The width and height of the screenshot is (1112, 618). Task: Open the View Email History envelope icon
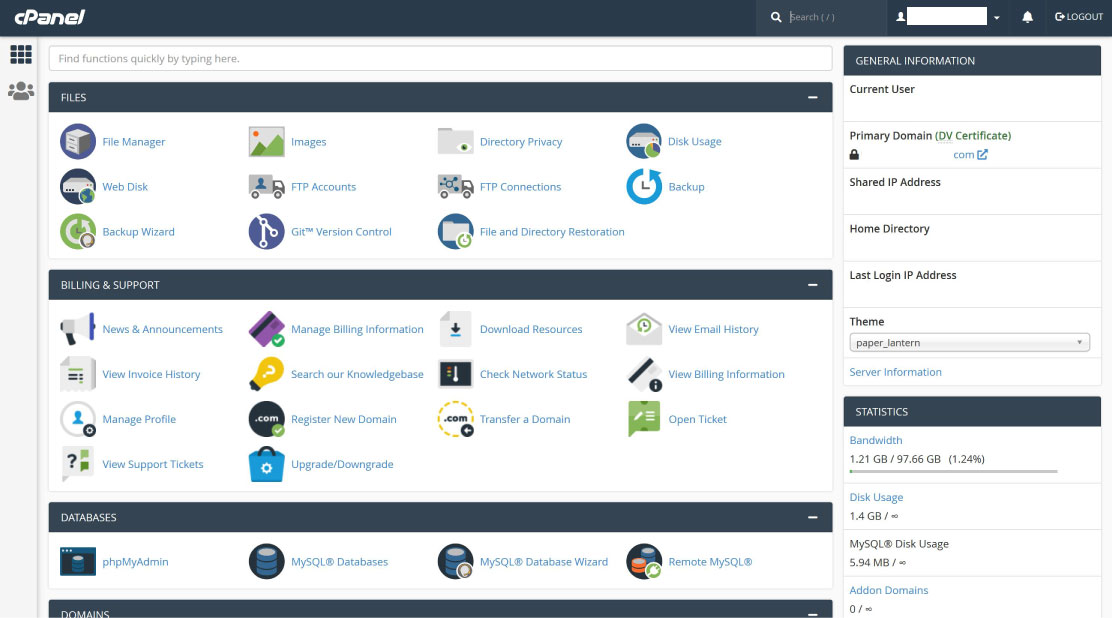point(644,329)
